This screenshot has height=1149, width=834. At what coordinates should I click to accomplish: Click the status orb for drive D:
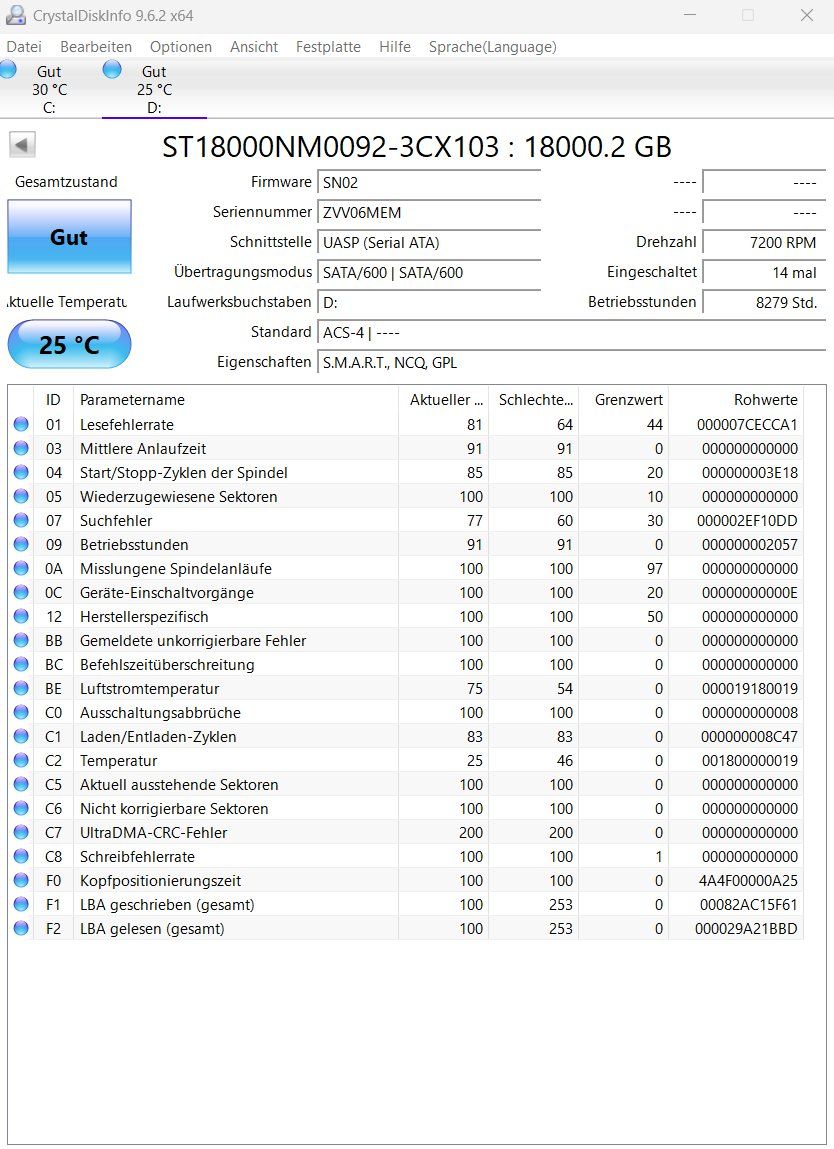click(x=112, y=70)
